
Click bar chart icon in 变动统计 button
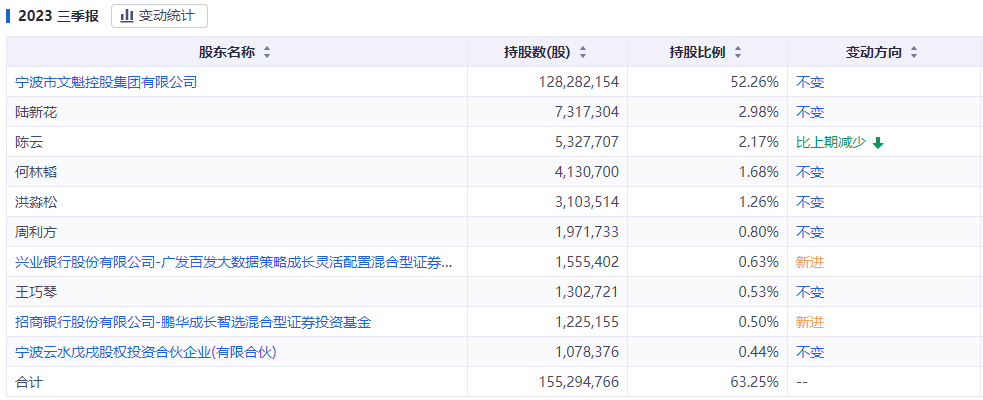pos(128,16)
